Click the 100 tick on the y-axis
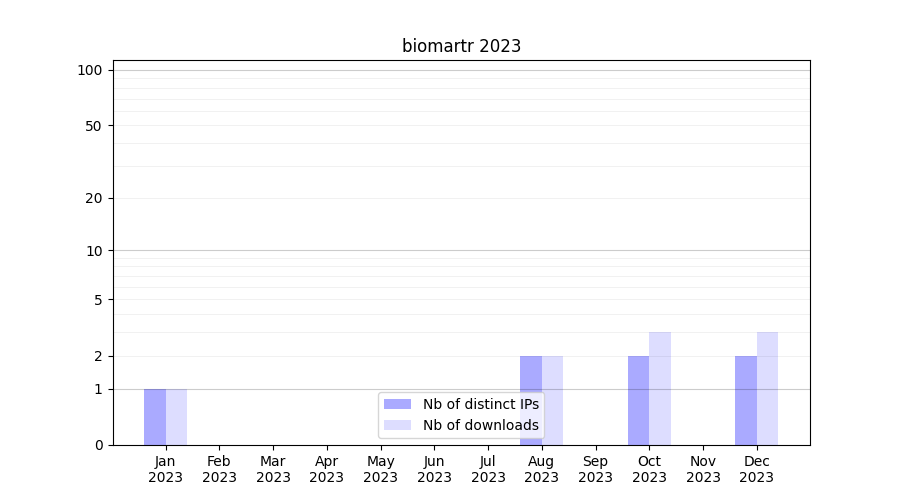 (x=90, y=70)
